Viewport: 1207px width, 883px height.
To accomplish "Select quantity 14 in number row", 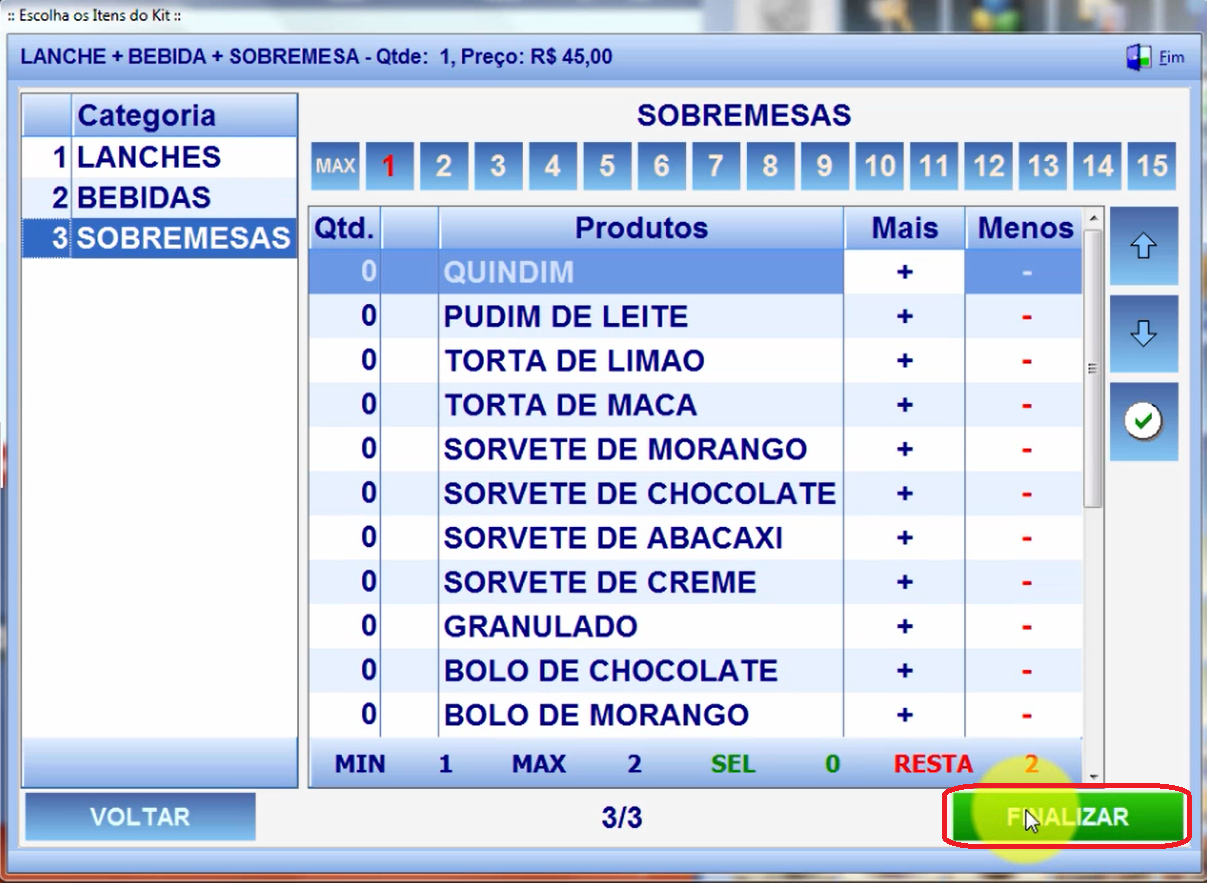I will pos(1097,166).
